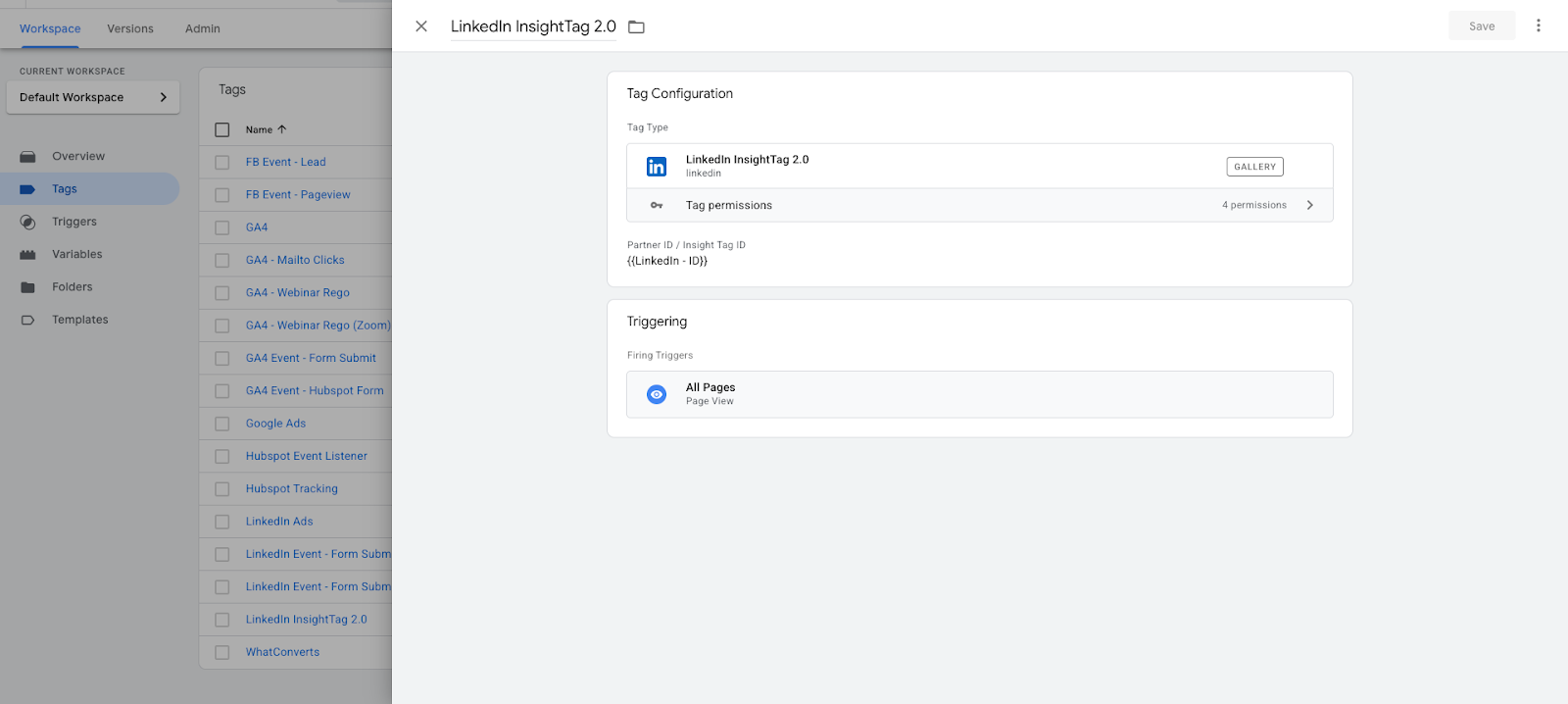1568x704 pixels.
Task: Check the GA4 - Webinar Rego checkbox
Action: (x=222, y=293)
